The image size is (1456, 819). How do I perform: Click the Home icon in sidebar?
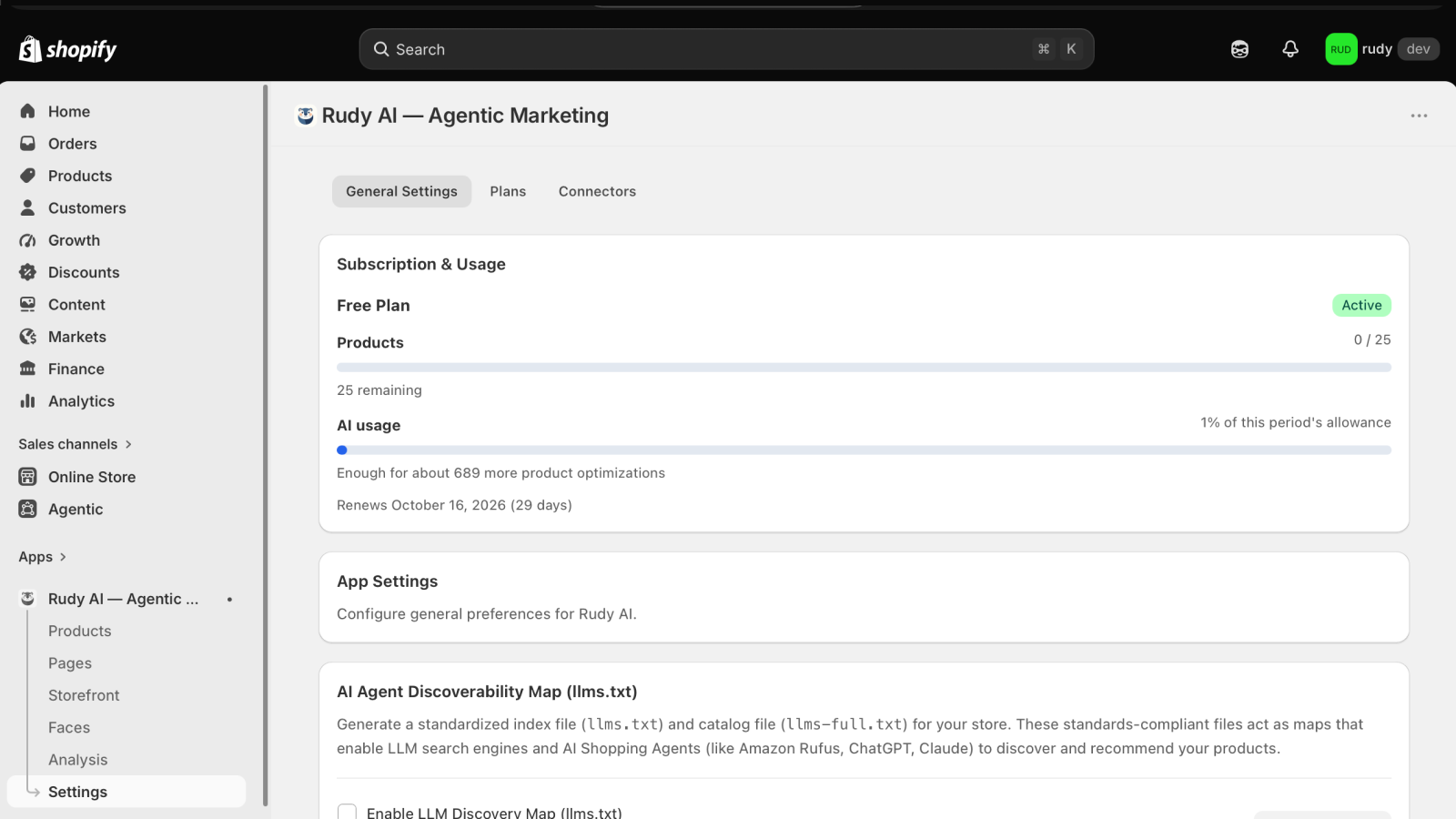(28, 111)
